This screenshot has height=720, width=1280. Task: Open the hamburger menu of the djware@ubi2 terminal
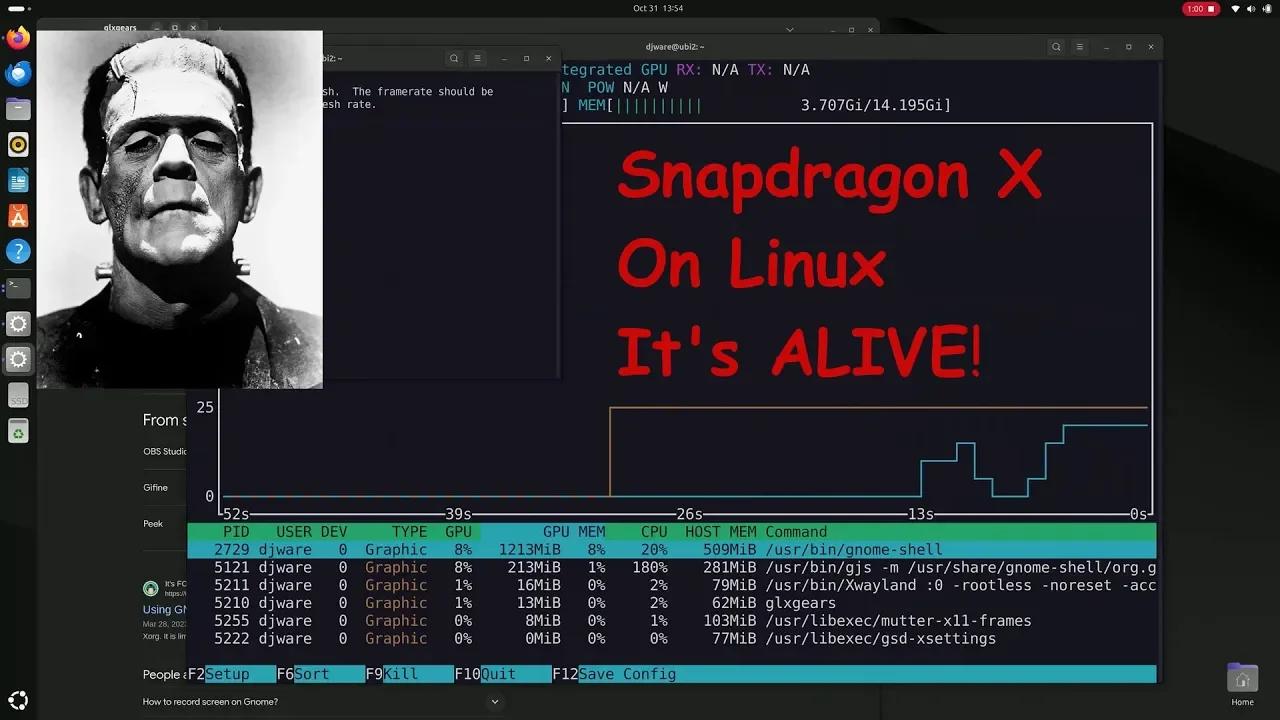point(1080,46)
